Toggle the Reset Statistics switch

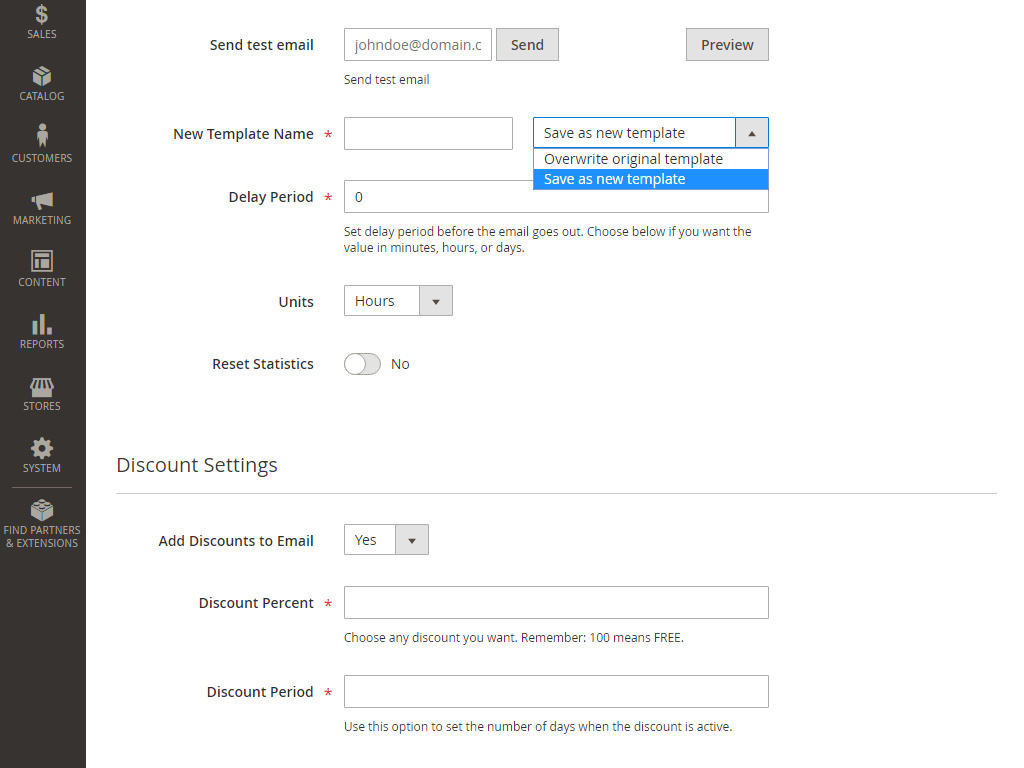[362, 364]
